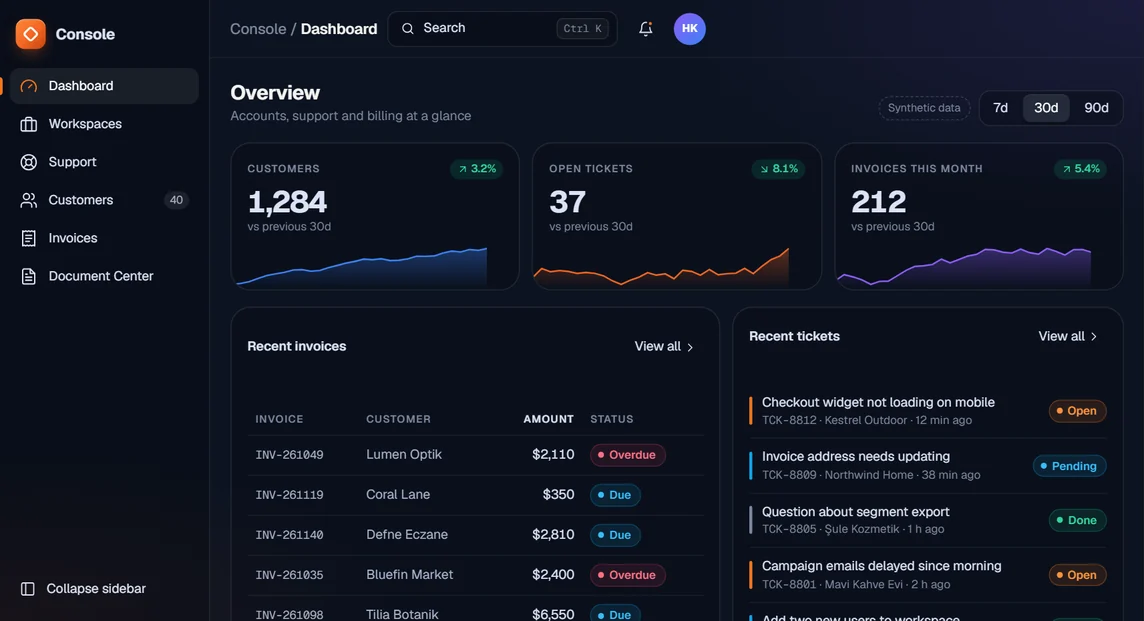Click the Customers people icon
This screenshot has height=621, width=1144.
coord(28,200)
